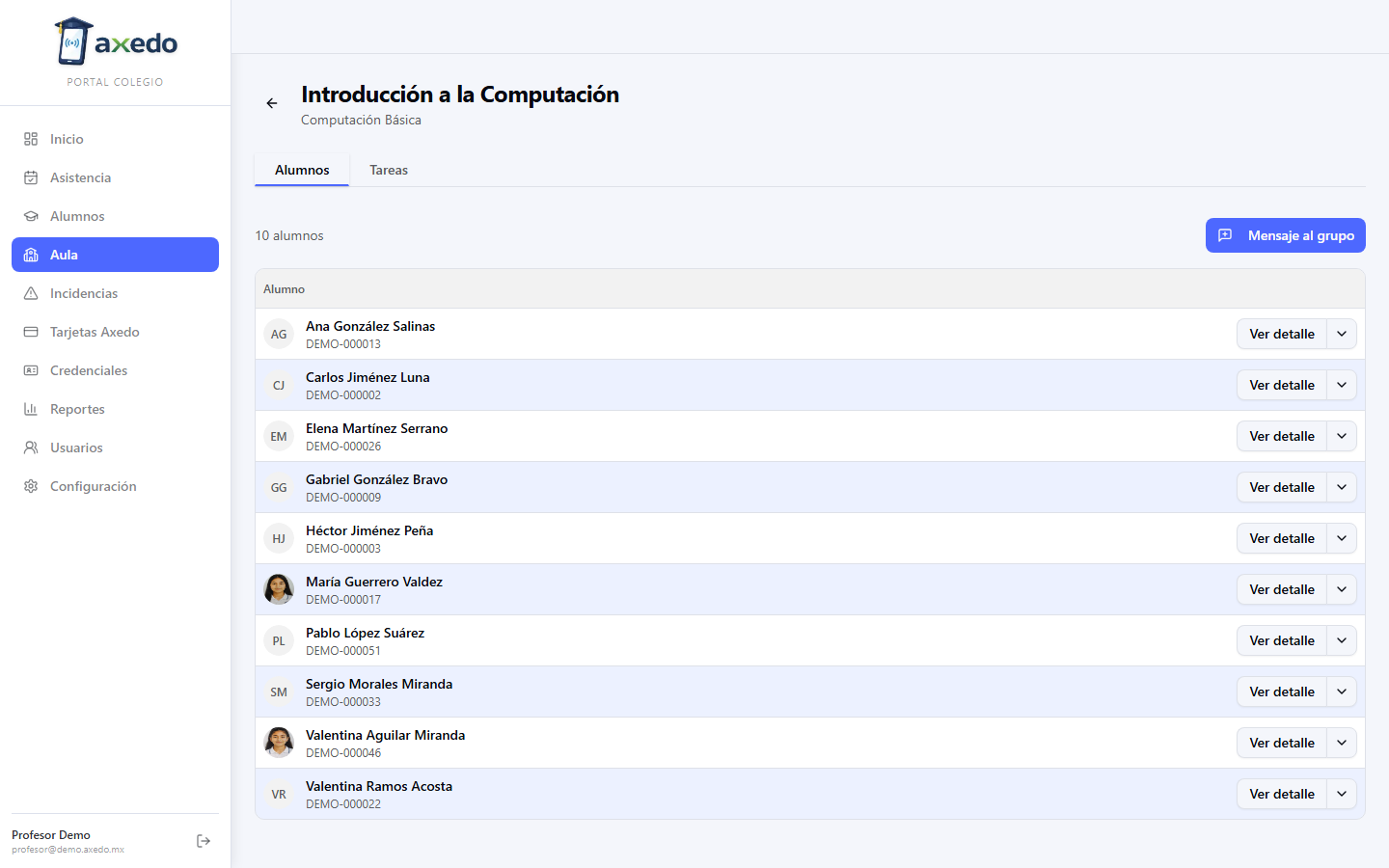Click the Usuarios people icon
The width and height of the screenshot is (1389, 868).
[31, 448]
